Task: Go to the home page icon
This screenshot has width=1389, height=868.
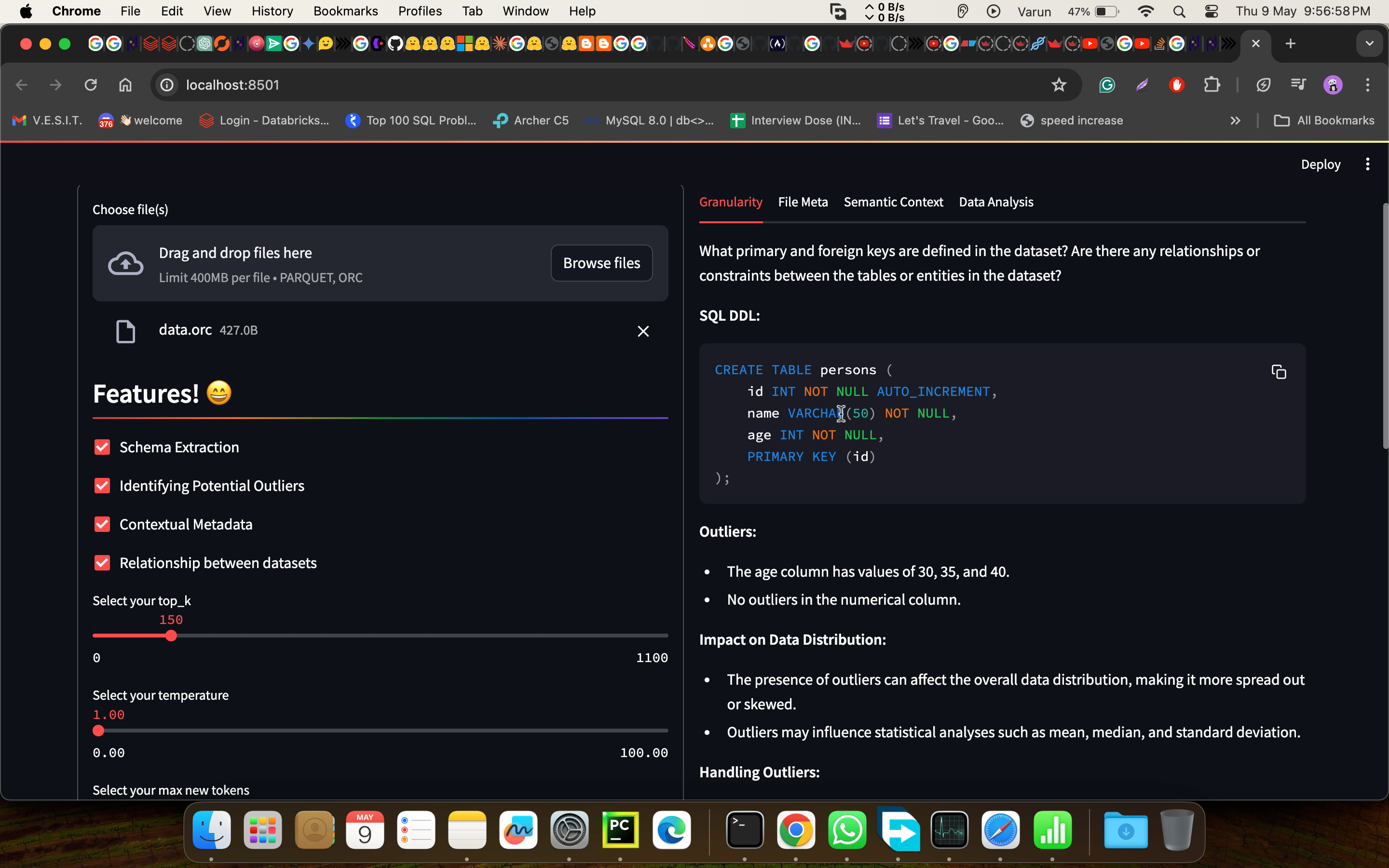Action: point(125,85)
